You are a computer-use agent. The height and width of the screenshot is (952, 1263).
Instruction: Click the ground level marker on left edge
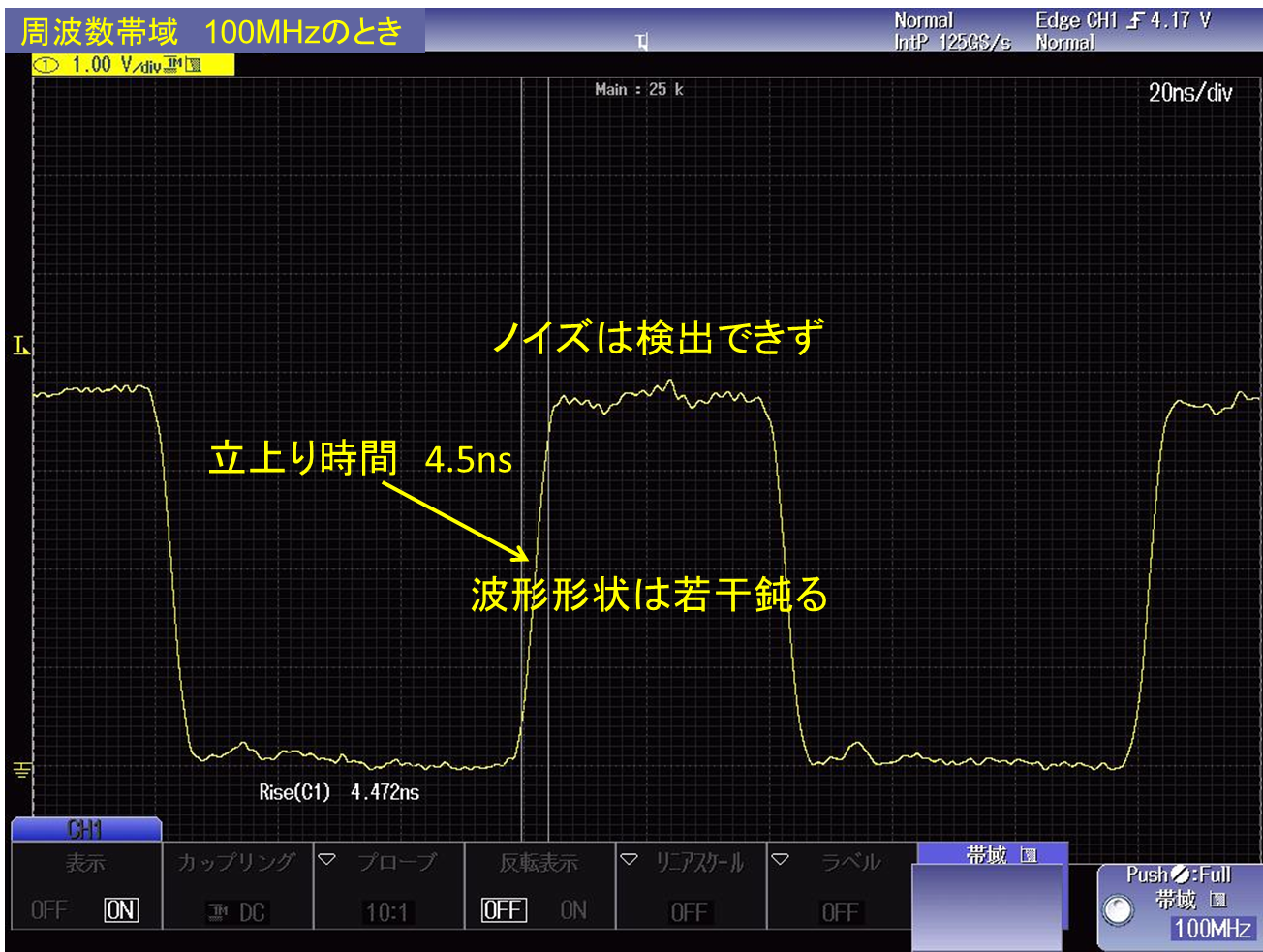pyautogui.click(x=21, y=770)
